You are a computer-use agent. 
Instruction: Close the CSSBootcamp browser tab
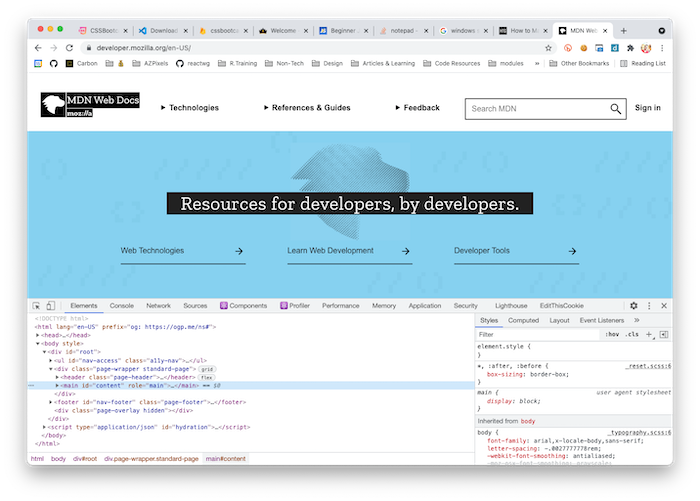125,31
